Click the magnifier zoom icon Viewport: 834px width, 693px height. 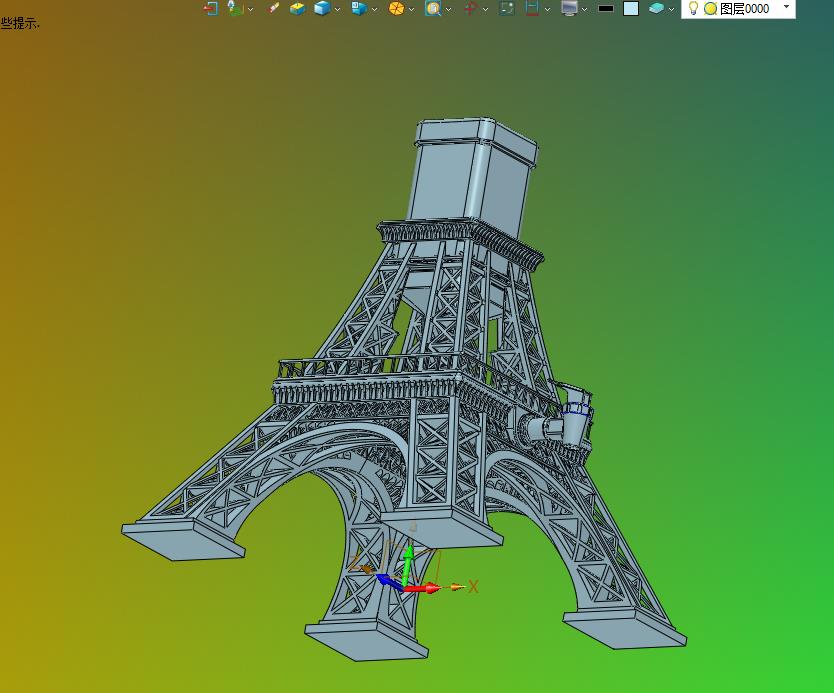click(x=433, y=8)
